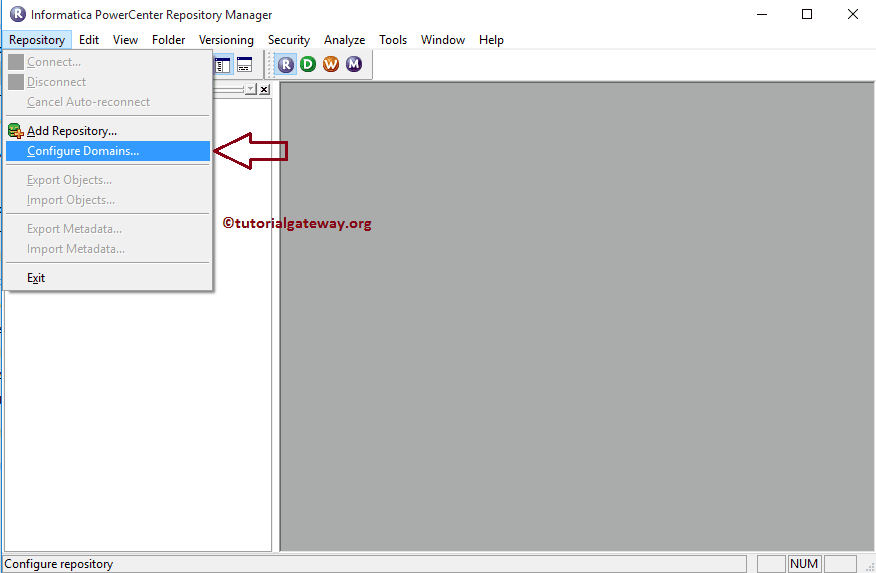The image size is (876, 573).
Task: Click the NUM indicator in status bar
Action: tap(804, 564)
